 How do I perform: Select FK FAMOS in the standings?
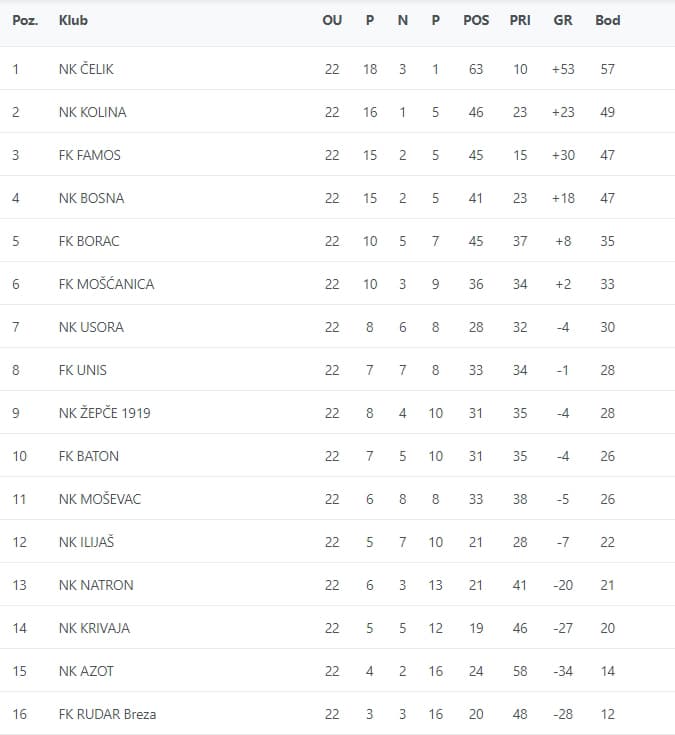pyautogui.click(x=90, y=155)
